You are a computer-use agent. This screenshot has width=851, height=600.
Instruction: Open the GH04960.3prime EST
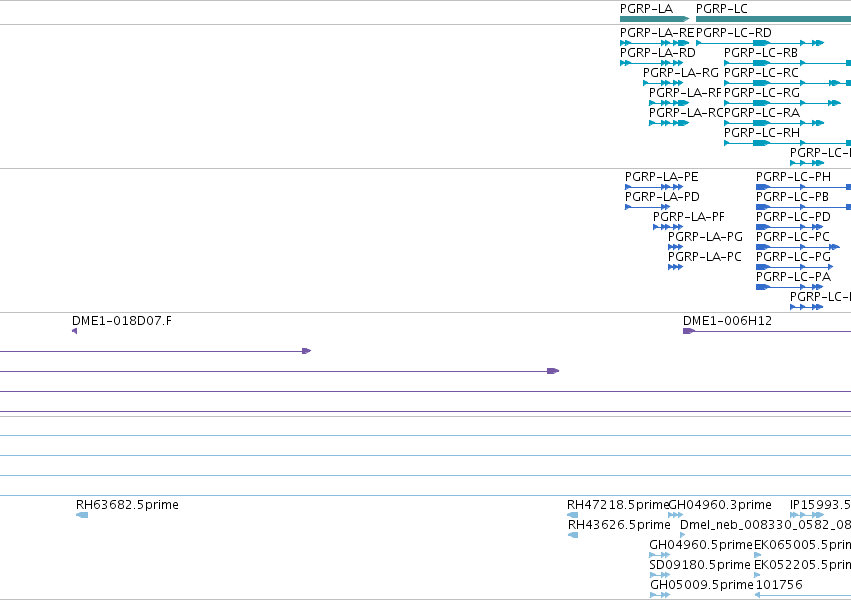click(720, 505)
